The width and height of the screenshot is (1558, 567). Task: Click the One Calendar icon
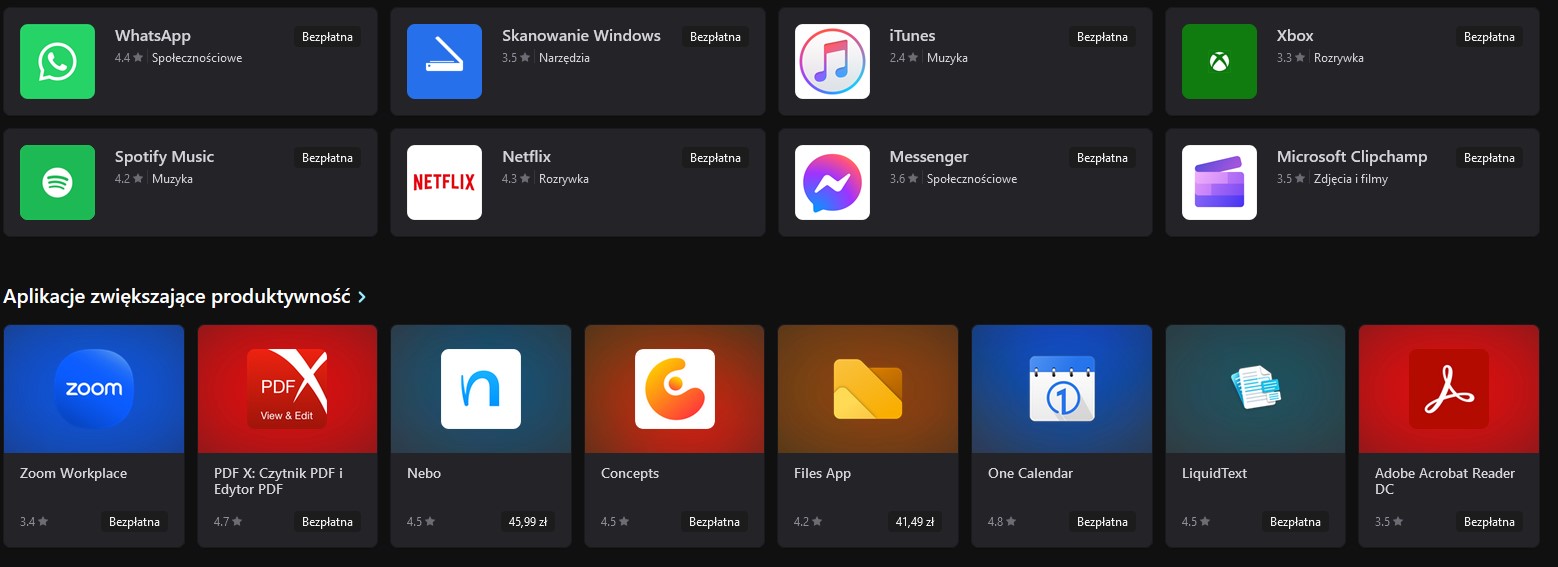point(1062,389)
